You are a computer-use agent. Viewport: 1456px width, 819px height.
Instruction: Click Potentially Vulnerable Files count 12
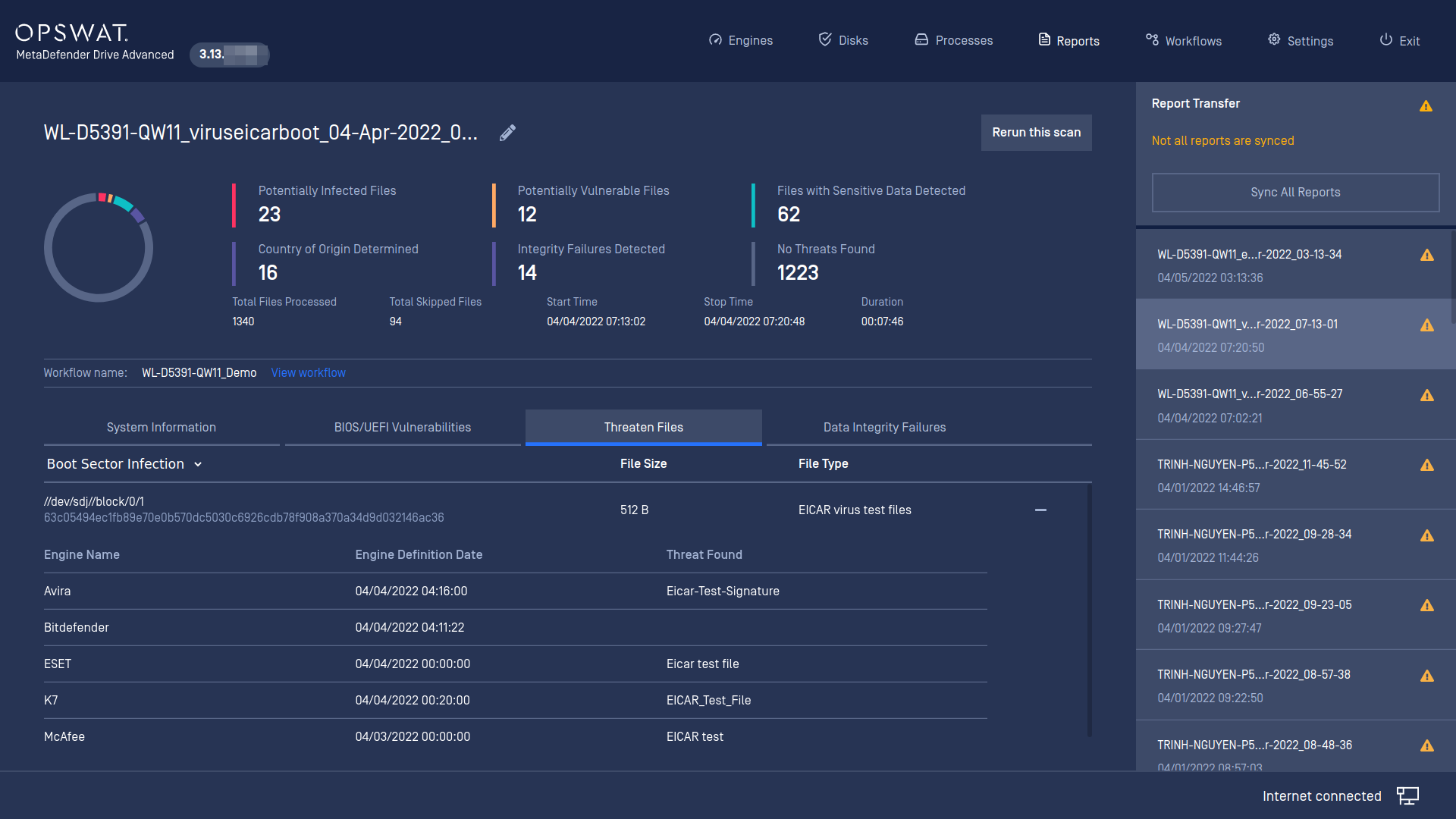(x=527, y=215)
